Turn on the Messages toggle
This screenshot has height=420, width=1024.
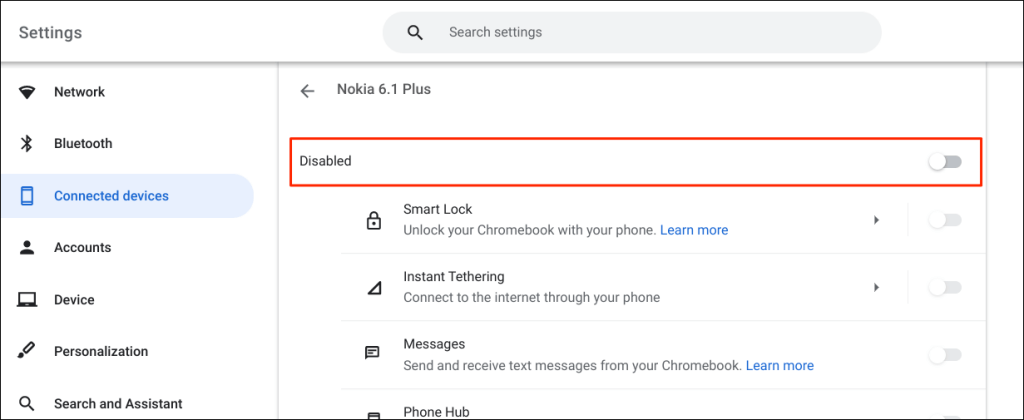pyautogui.click(x=944, y=354)
